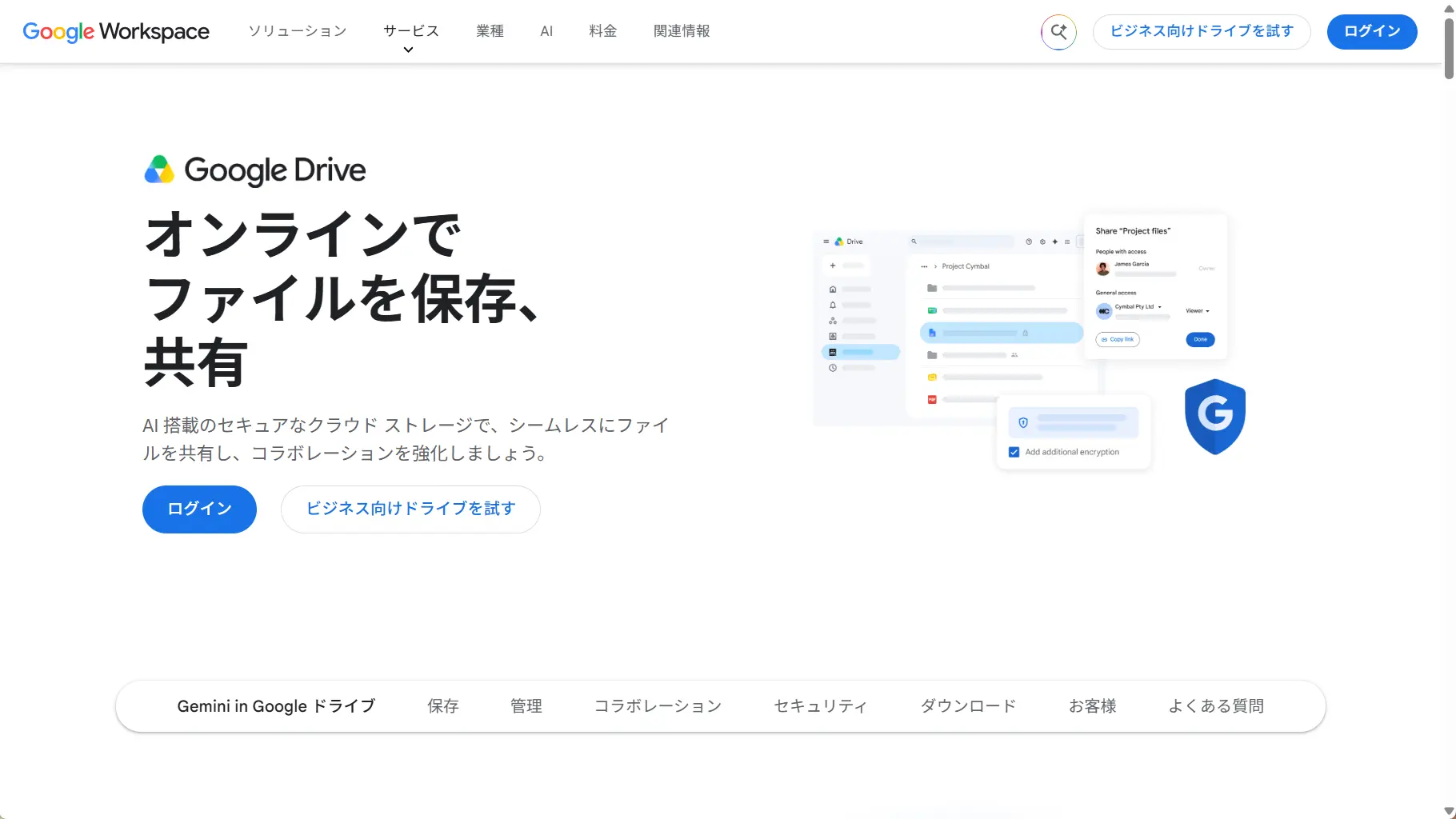
Task: Expand the サービス menu chevron
Action: 408,50
